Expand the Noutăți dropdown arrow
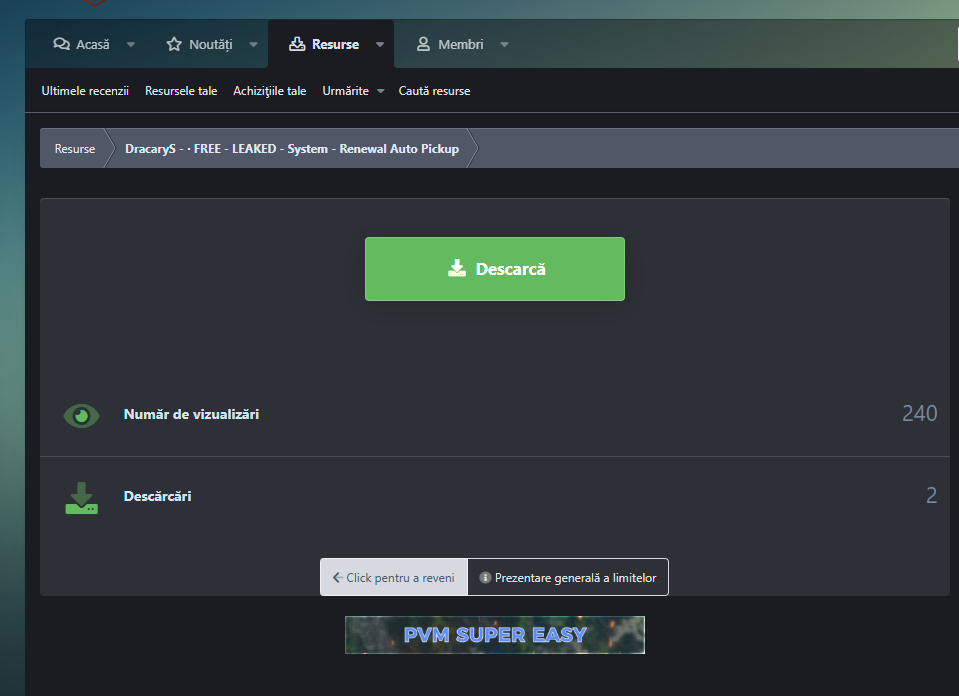This screenshot has height=696, width=959. [x=254, y=44]
